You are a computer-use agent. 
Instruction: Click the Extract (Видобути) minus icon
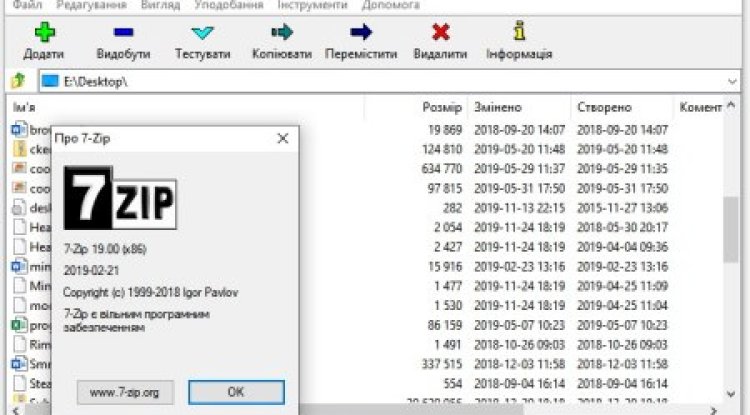pos(123,32)
